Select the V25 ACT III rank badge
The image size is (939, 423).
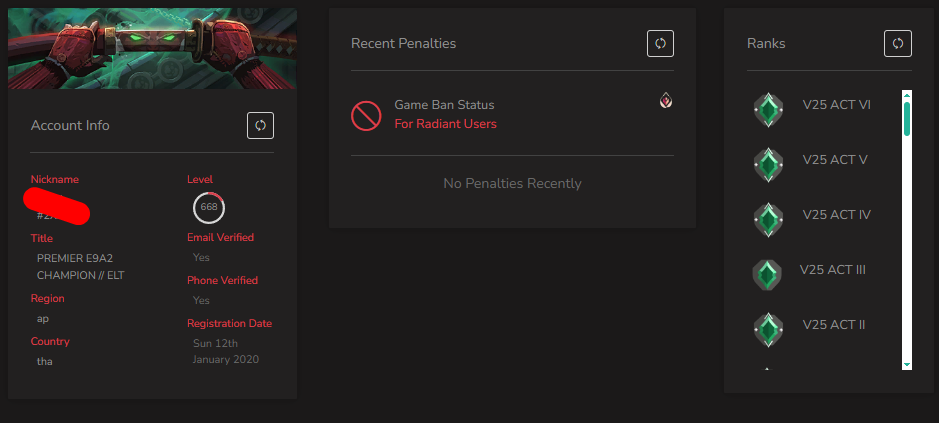point(767,275)
